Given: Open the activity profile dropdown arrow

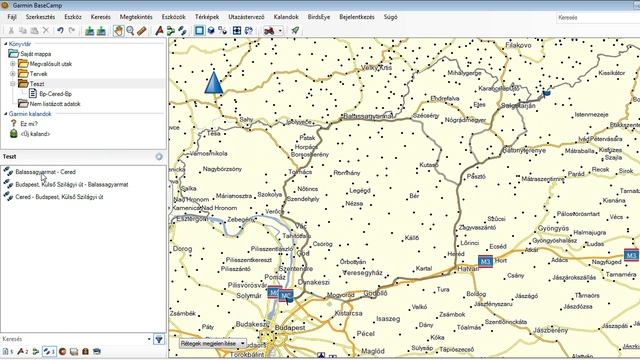Looking at the screenshot, I should click(x=280, y=31).
